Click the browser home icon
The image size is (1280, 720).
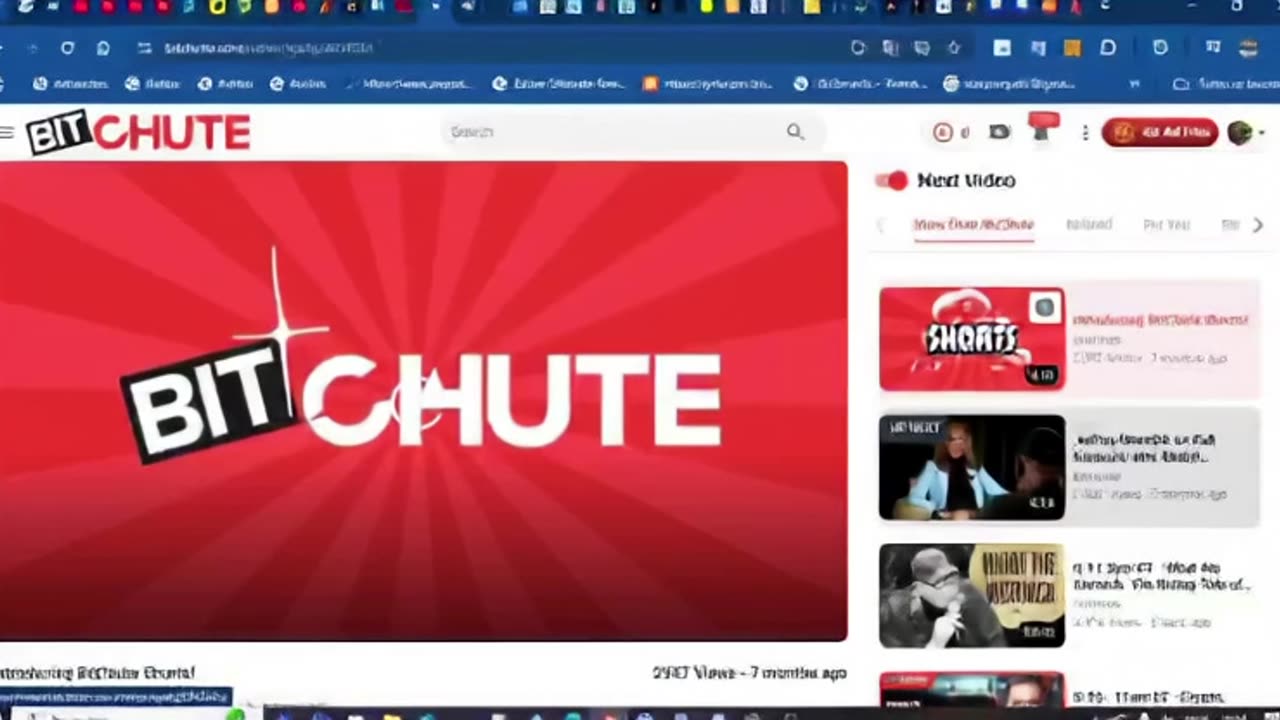tap(103, 48)
